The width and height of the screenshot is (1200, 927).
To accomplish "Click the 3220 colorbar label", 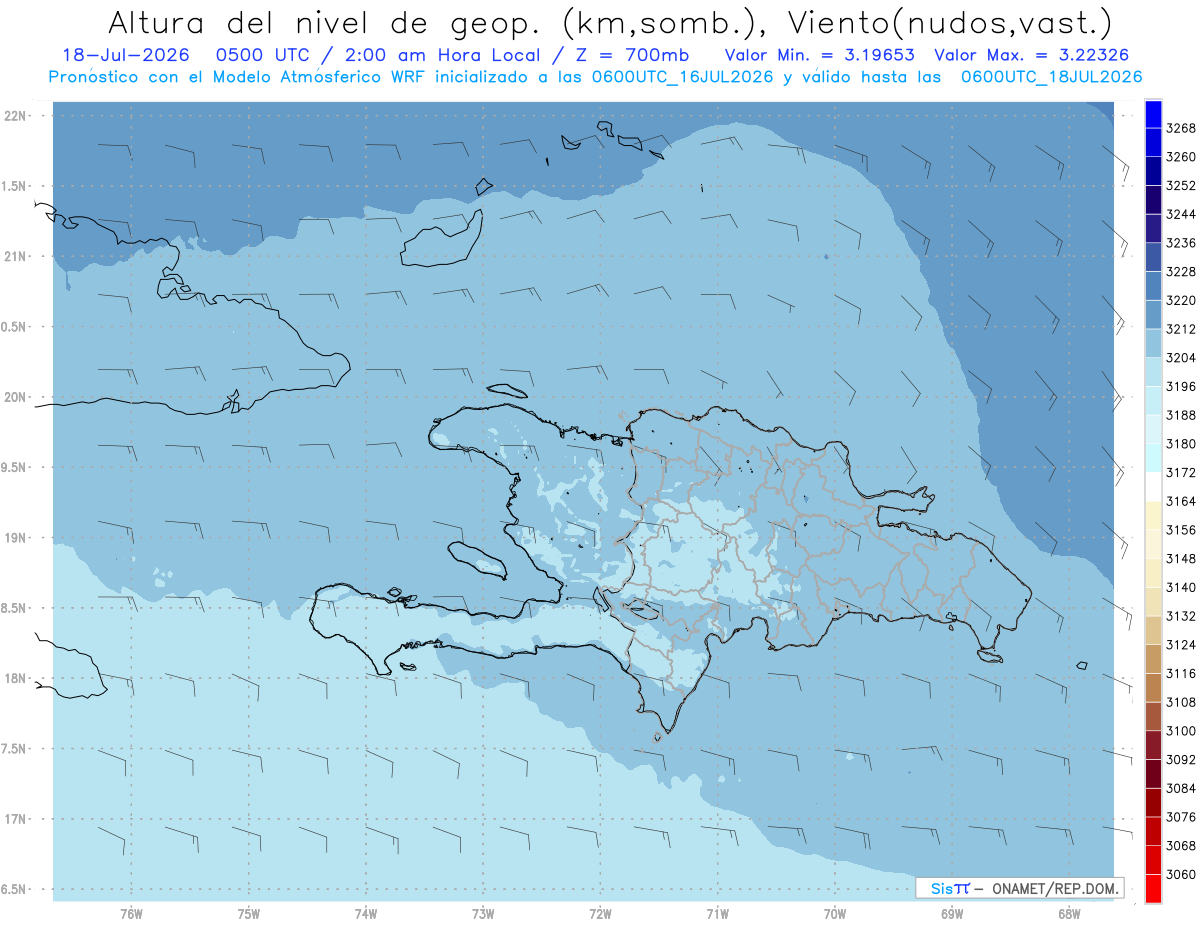I will [1180, 300].
